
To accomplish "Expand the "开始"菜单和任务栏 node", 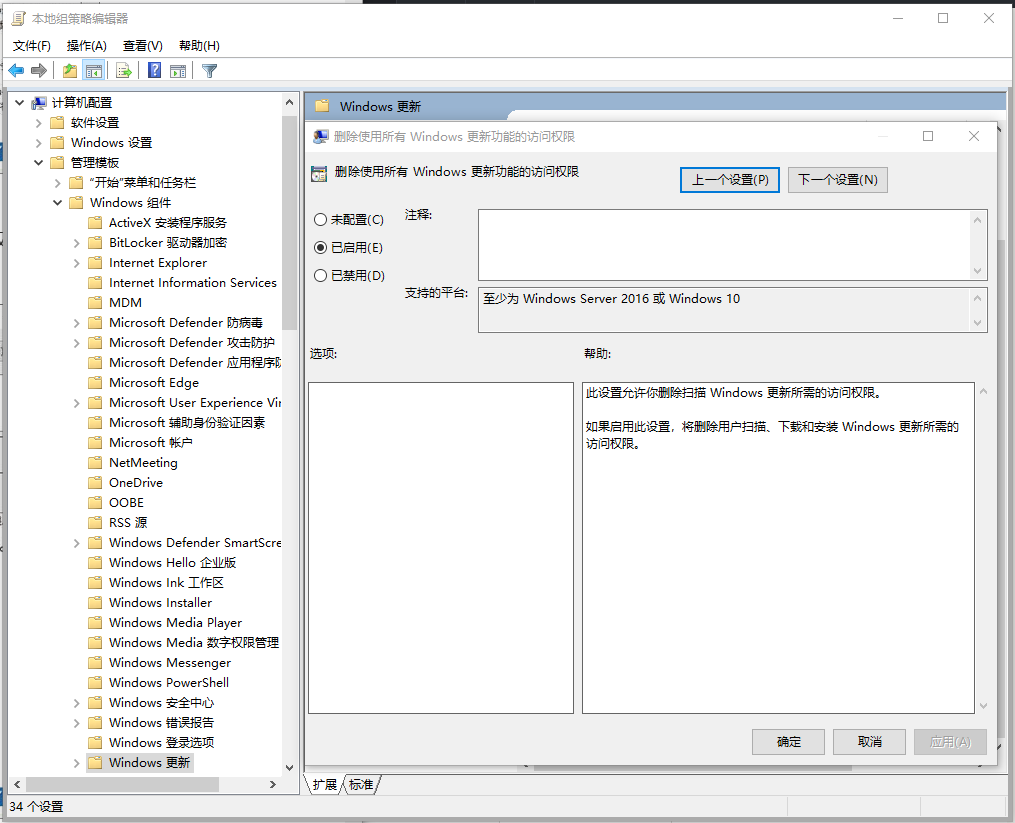I will click(x=57, y=183).
